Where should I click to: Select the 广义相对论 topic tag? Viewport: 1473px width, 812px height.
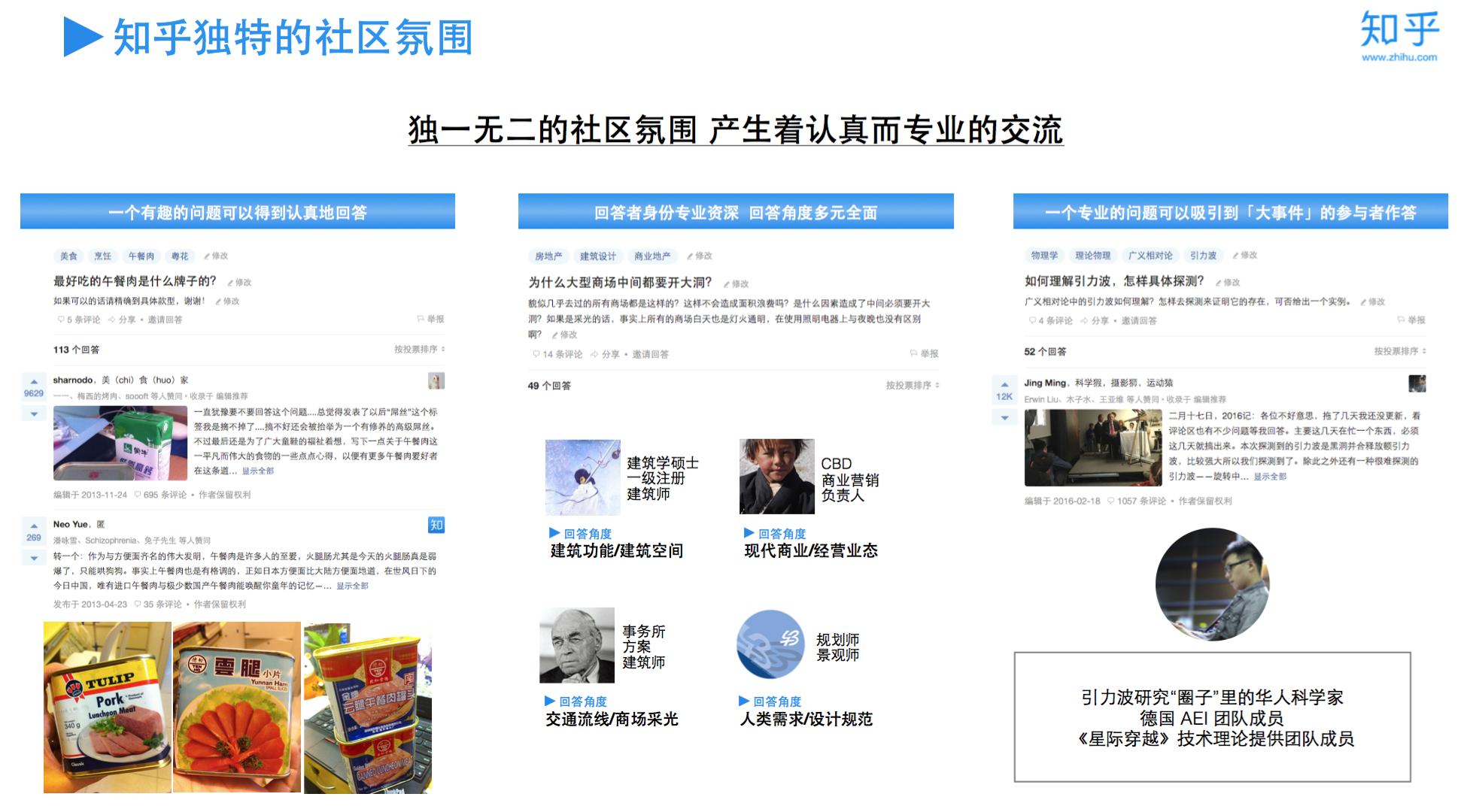click(x=1150, y=256)
